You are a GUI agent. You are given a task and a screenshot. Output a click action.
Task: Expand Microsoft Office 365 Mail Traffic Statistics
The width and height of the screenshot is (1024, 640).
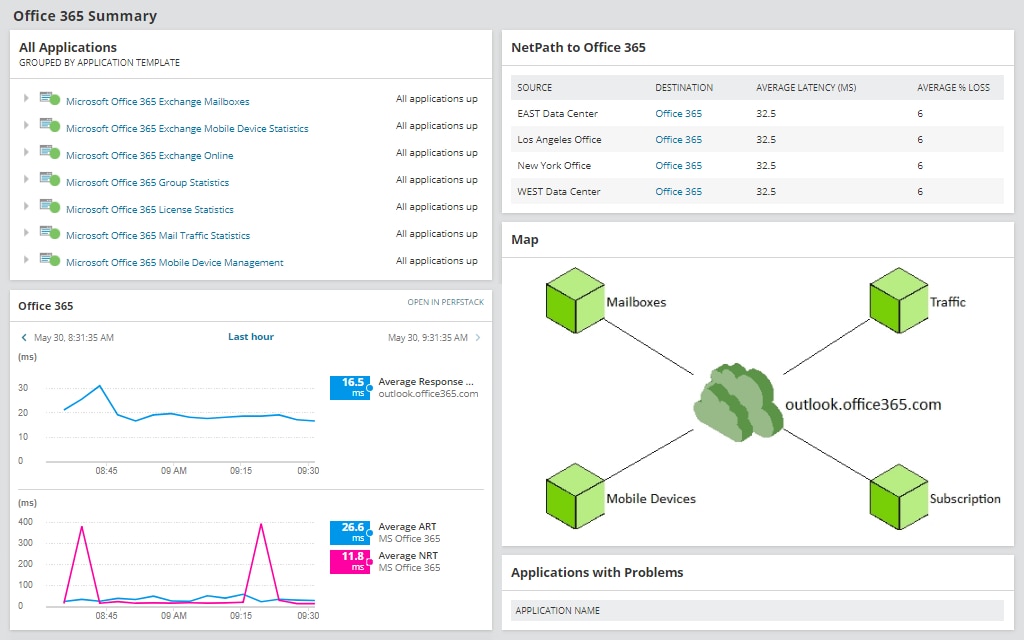click(23, 234)
